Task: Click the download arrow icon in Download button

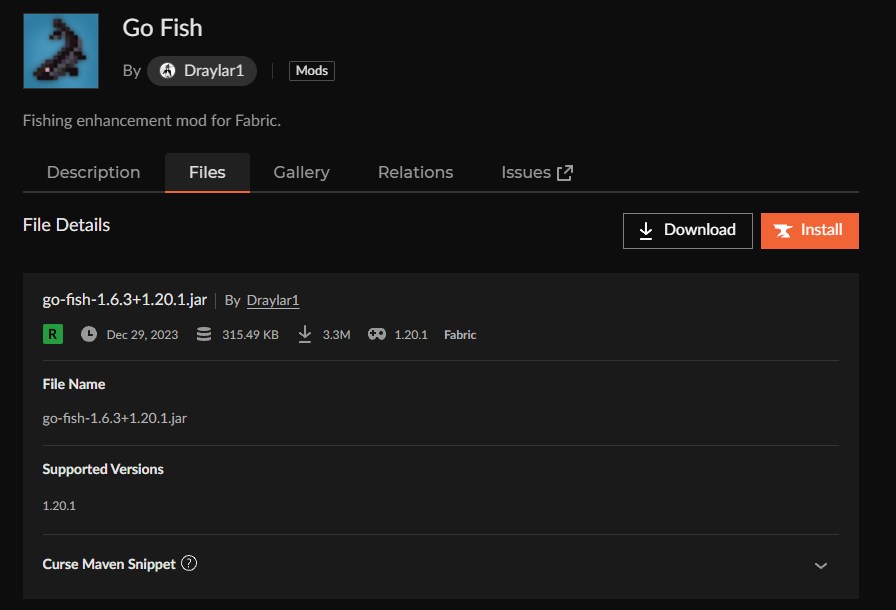Action: click(x=646, y=230)
